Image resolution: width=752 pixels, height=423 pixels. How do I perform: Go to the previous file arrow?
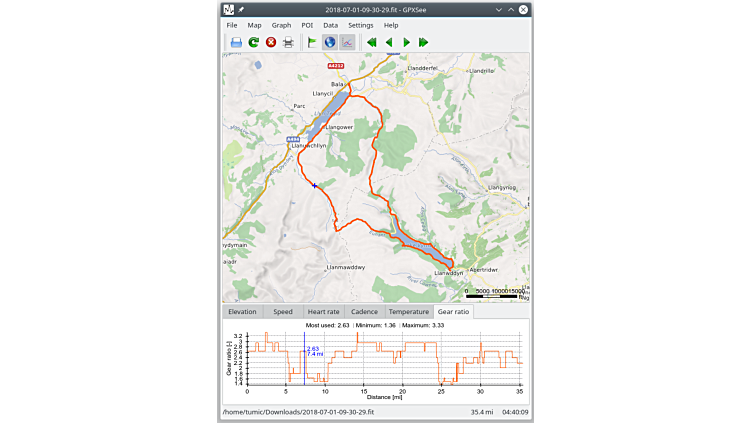pyautogui.click(x=389, y=42)
